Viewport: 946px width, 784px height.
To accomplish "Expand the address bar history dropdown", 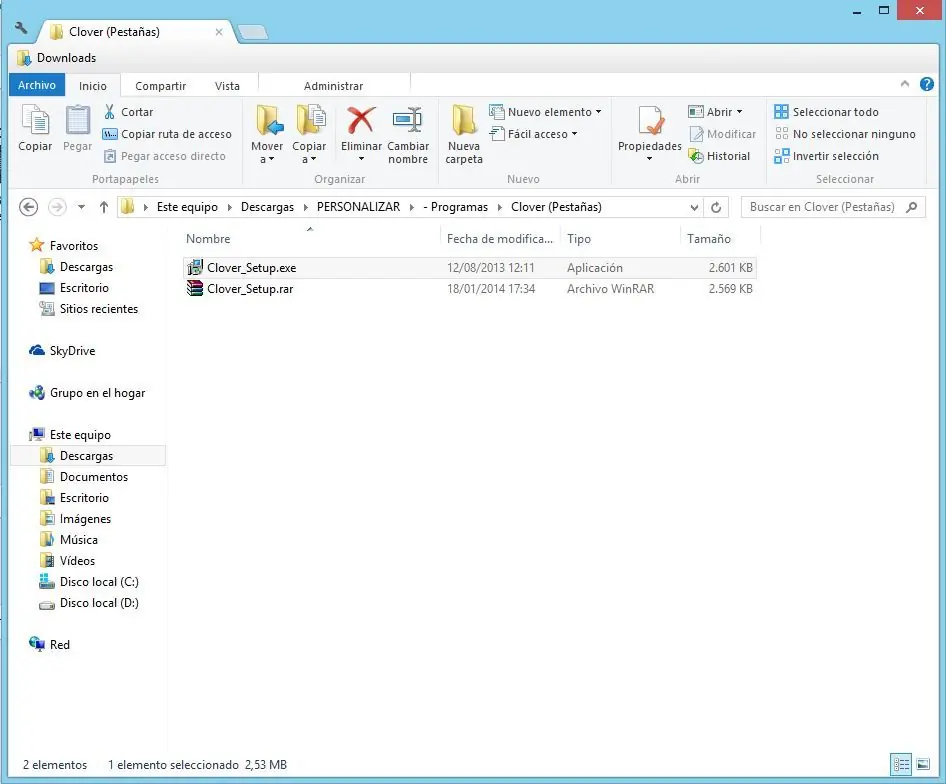I will tap(694, 208).
